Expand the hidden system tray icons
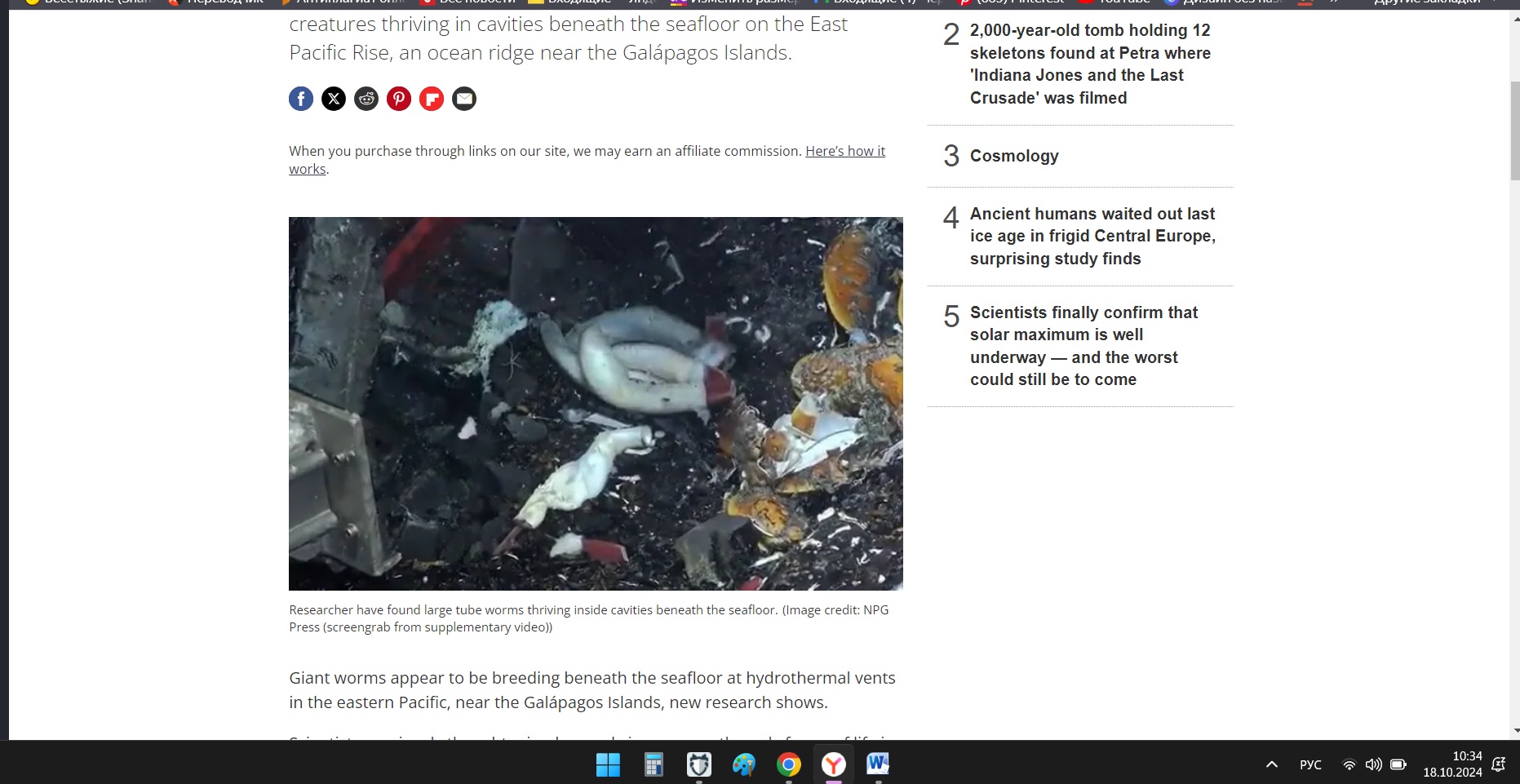 click(x=1271, y=764)
